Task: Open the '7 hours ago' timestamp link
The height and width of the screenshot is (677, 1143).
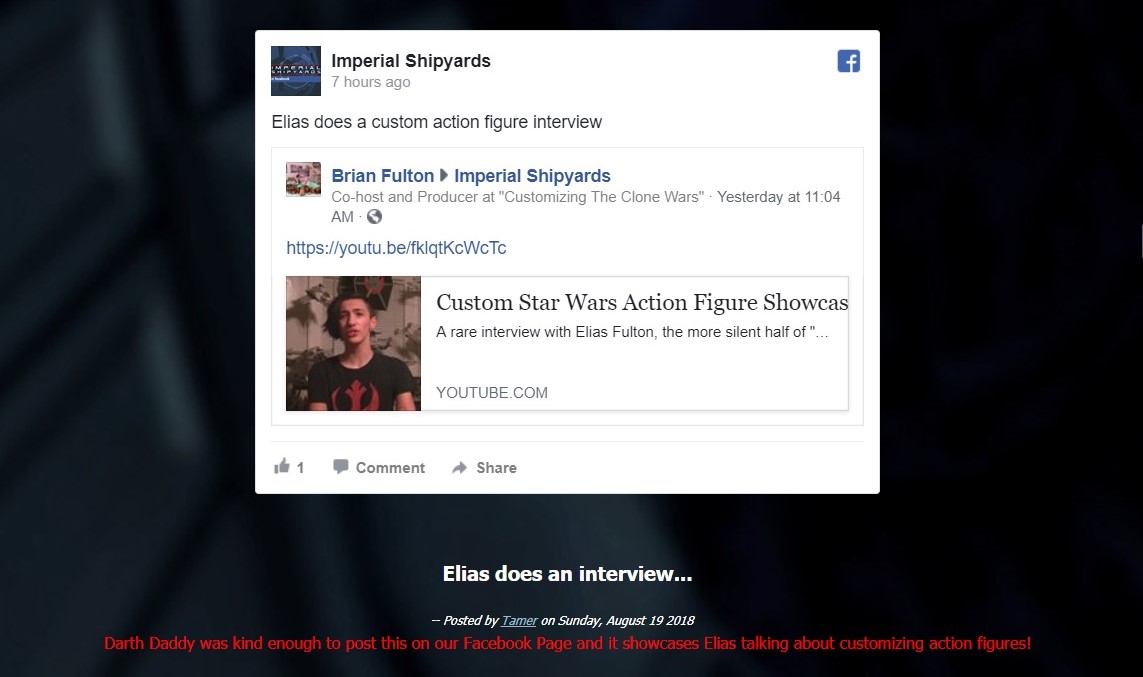Action: point(370,82)
